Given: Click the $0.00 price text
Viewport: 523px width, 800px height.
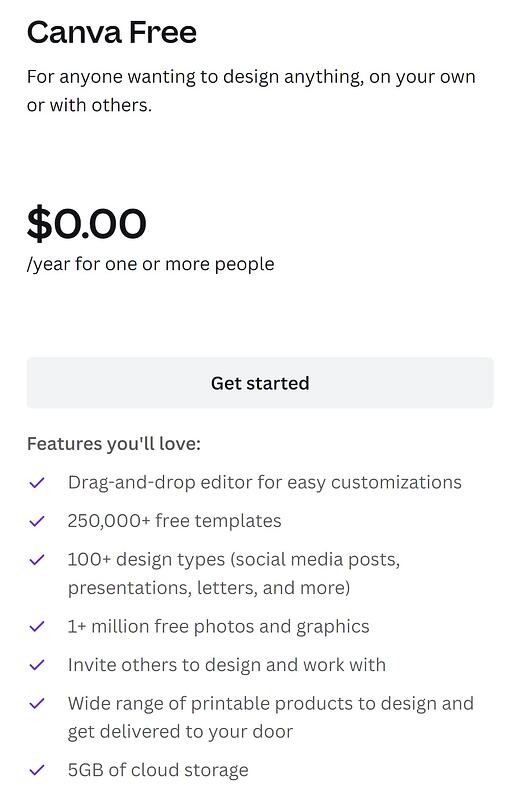Looking at the screenshot, I should pyautogui.click(x=87, y=223).
